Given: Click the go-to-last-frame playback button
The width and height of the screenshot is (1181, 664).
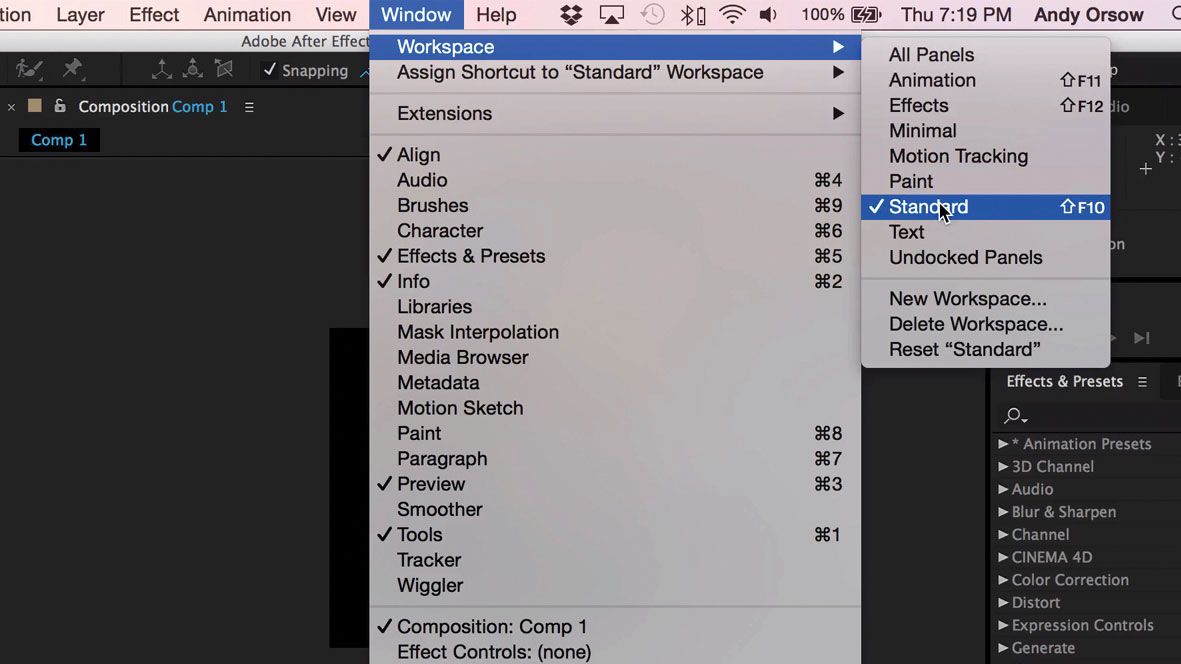Looking at the screenshot, I should [1142, 338].
